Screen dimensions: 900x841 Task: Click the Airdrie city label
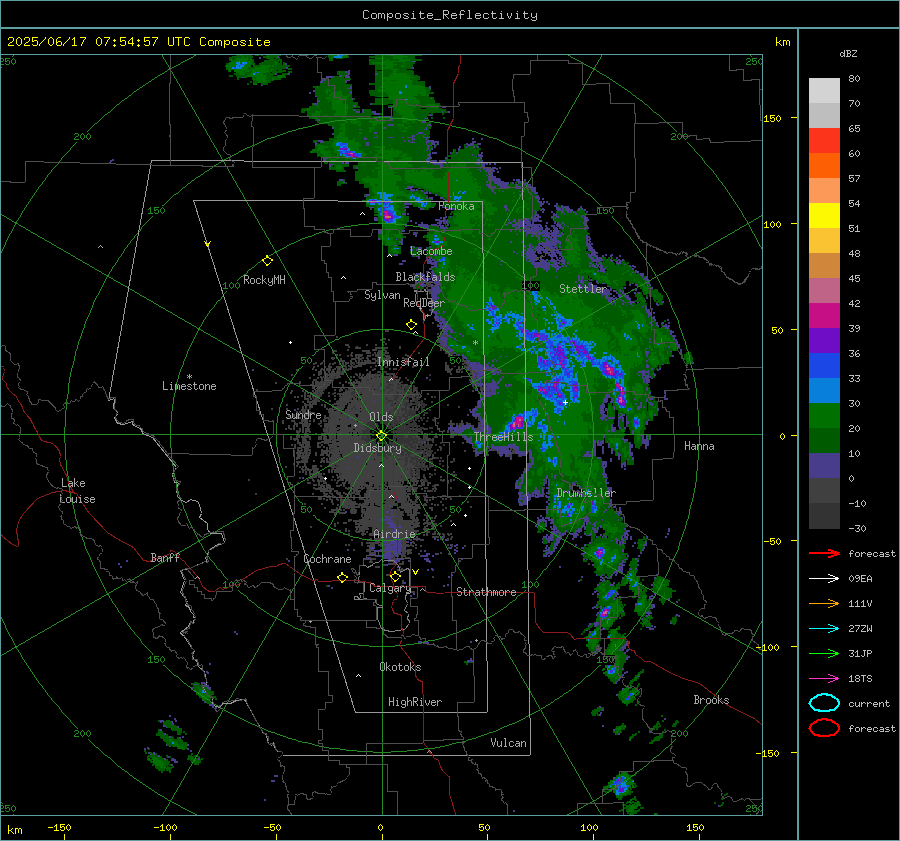[394, 534]
